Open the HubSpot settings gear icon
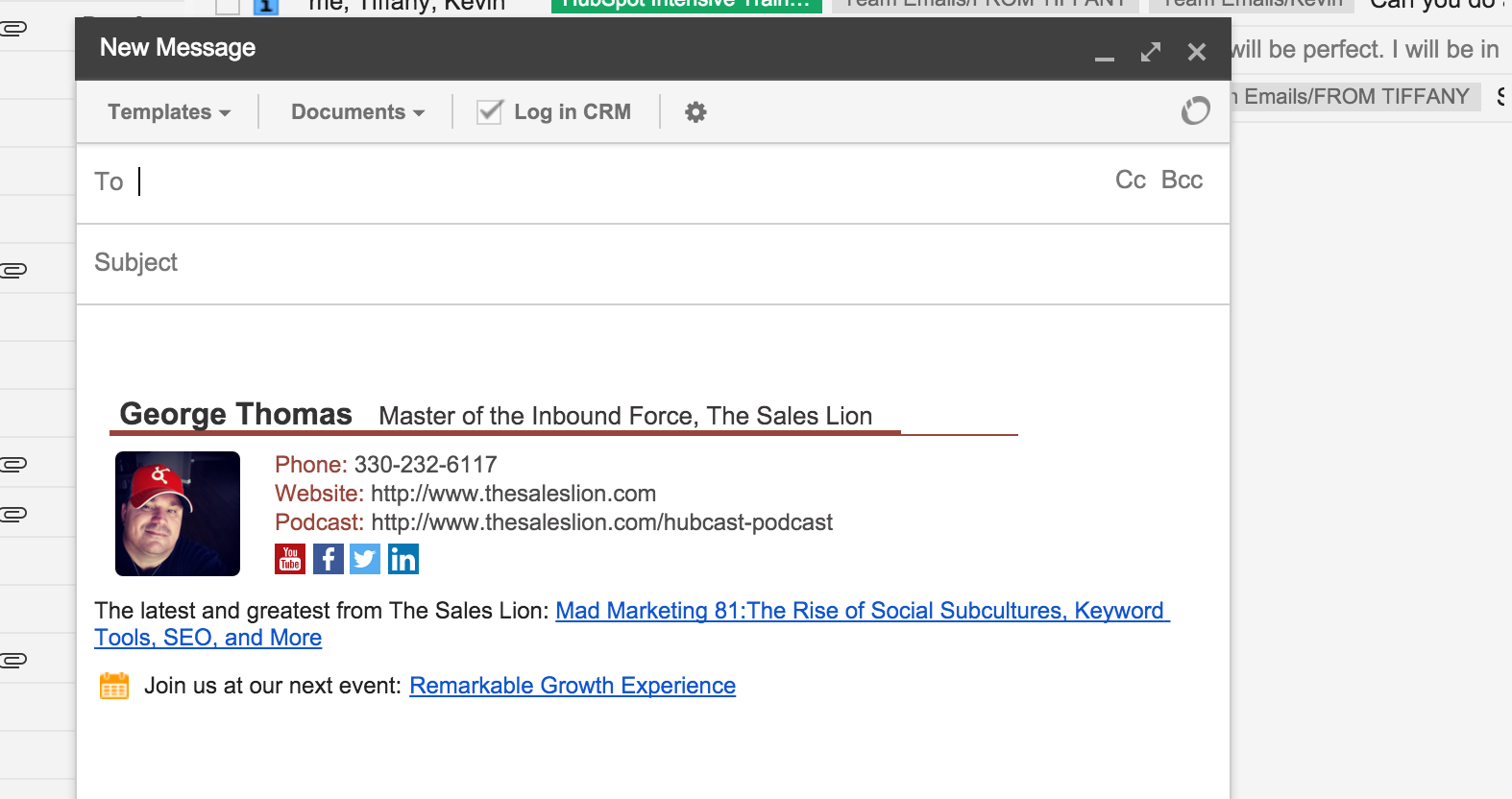 [695, 112]
